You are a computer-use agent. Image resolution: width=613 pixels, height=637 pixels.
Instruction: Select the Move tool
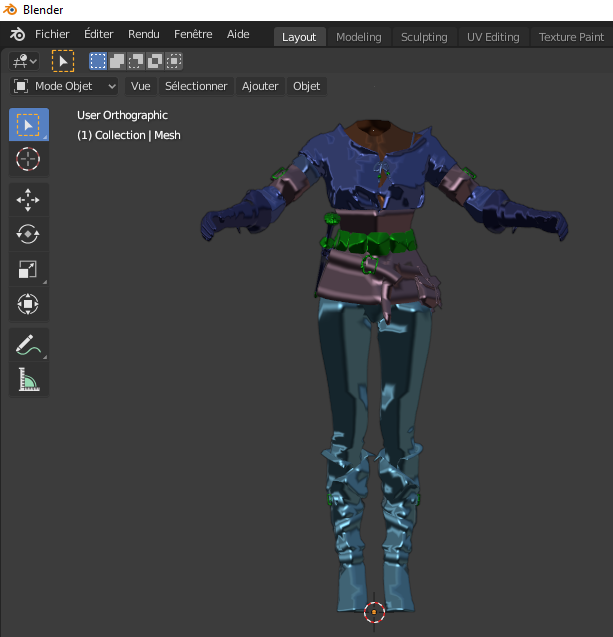click(29, 200)
